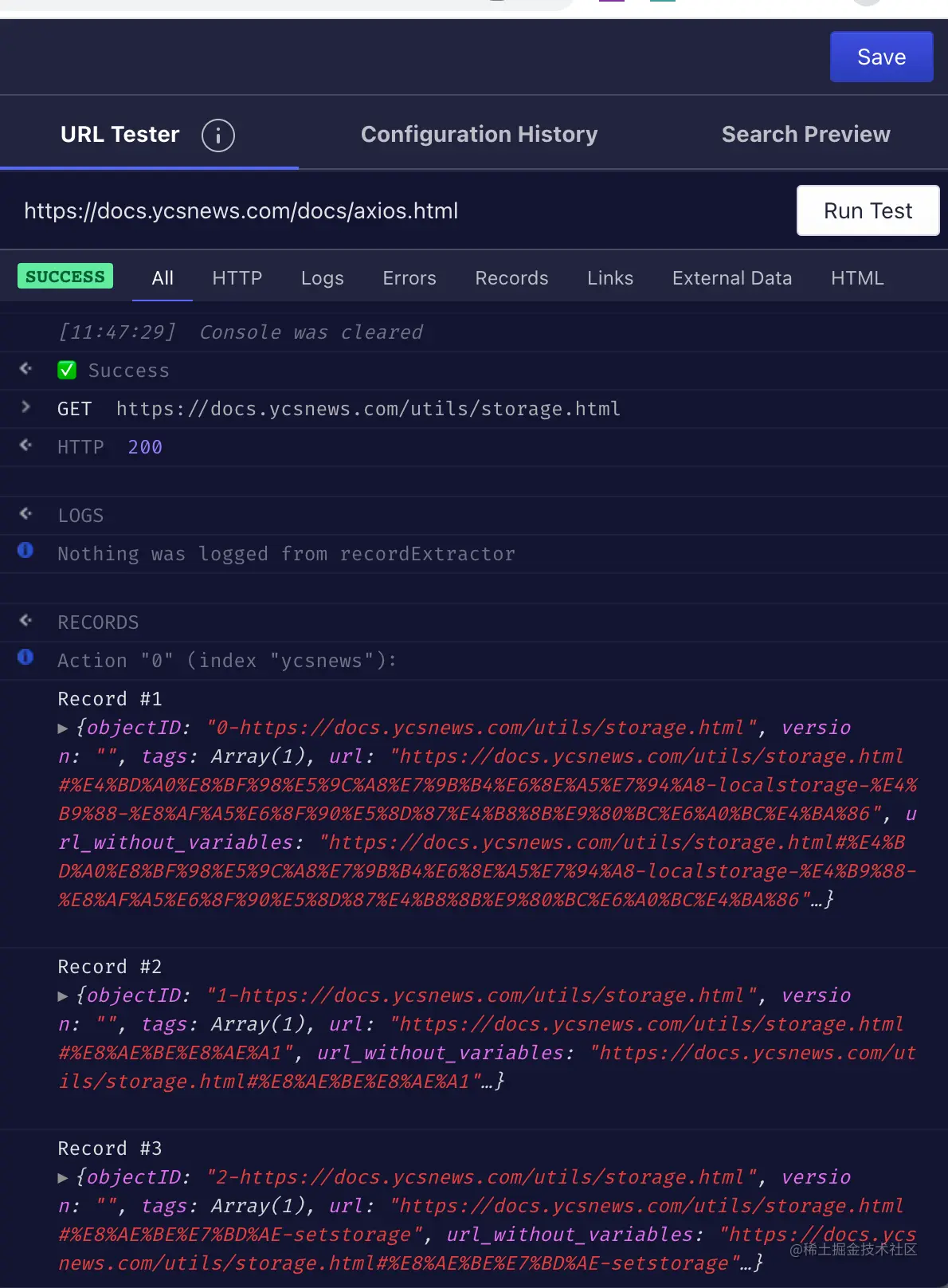Click the blue info icon beside Action "0"
Screen dimensions: 948x1288
tap(25, 658)
